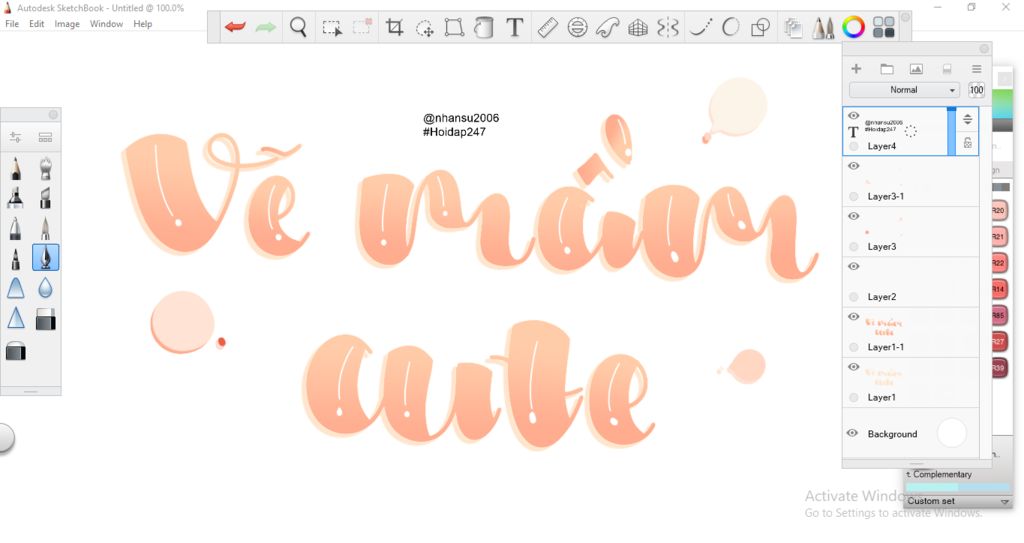Open the Normal blend mode dropdown
This screenshot has width=1024, height=543.
[x=904, y=90]
